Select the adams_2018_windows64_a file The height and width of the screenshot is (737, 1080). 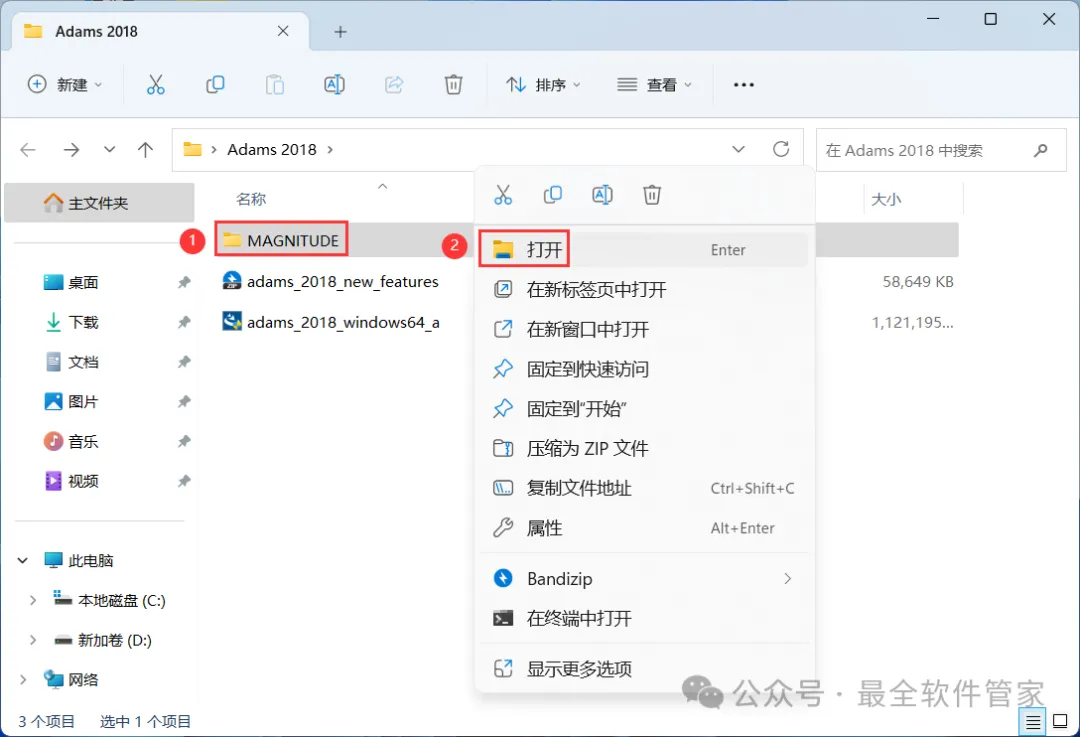[x=331, y=322]
